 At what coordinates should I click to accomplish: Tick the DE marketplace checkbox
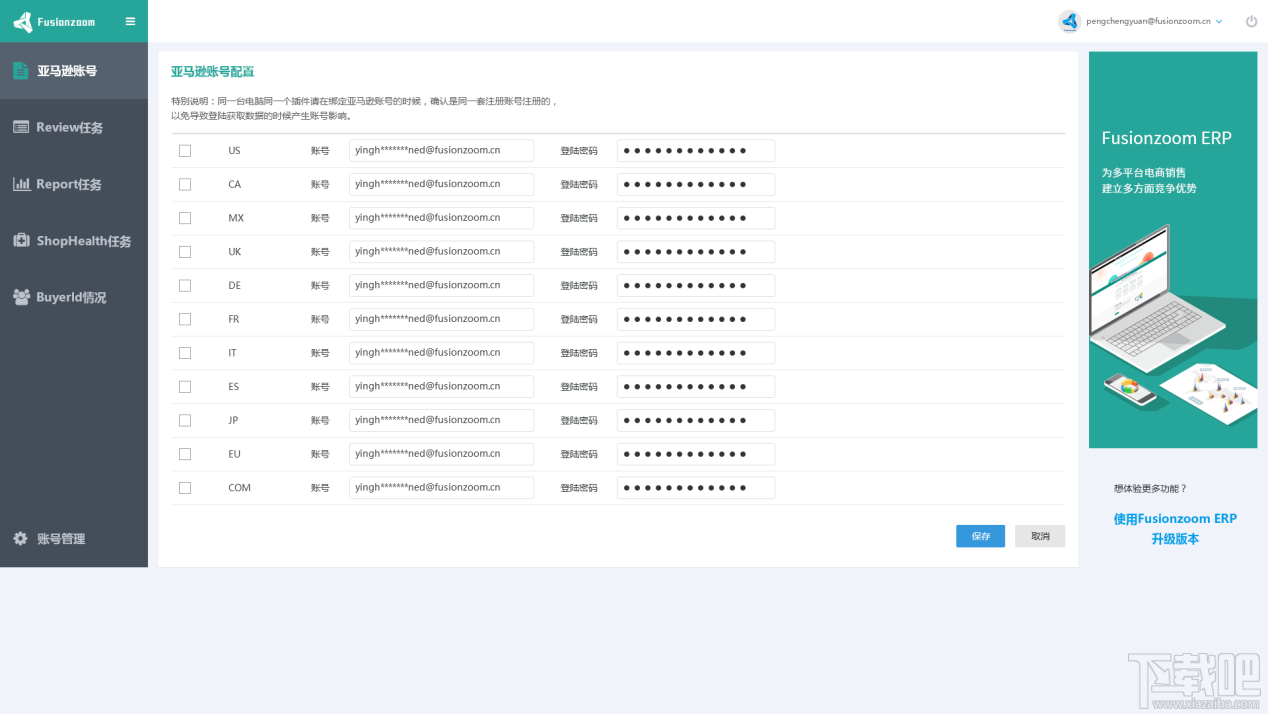[x=185, y=285]
